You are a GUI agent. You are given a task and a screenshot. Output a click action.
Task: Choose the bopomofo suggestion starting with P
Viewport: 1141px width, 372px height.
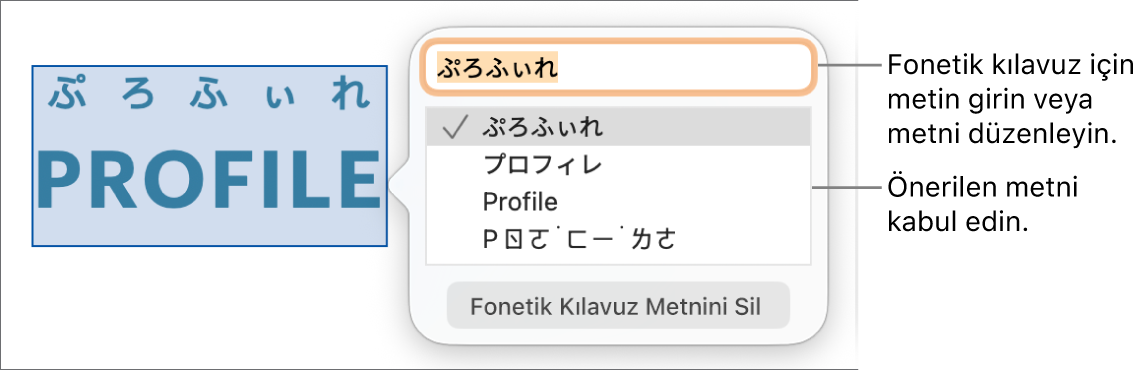point(618,240)
